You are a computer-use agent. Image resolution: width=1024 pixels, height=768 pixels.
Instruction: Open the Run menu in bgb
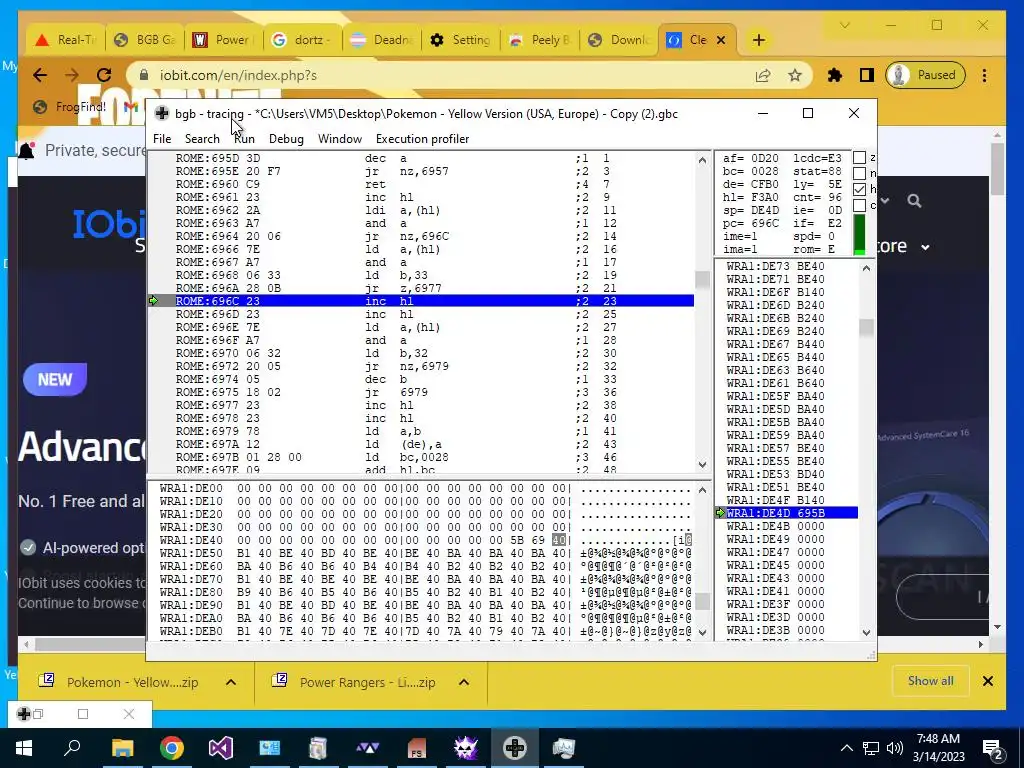click(x=244, y=138)
